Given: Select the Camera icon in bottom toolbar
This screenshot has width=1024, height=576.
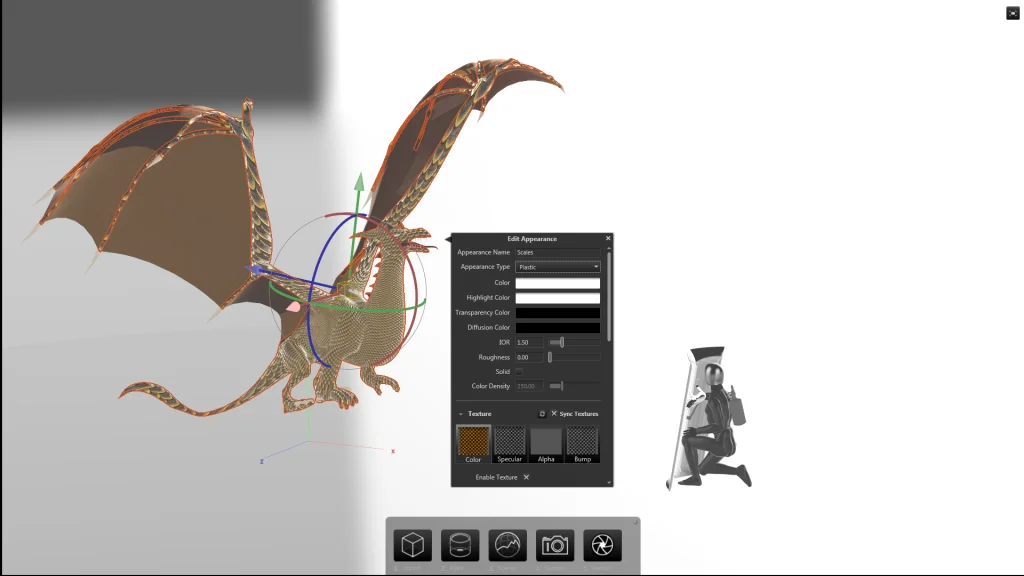Looking at the screenshot, I should pyautogui.click(x=555, y=545).
